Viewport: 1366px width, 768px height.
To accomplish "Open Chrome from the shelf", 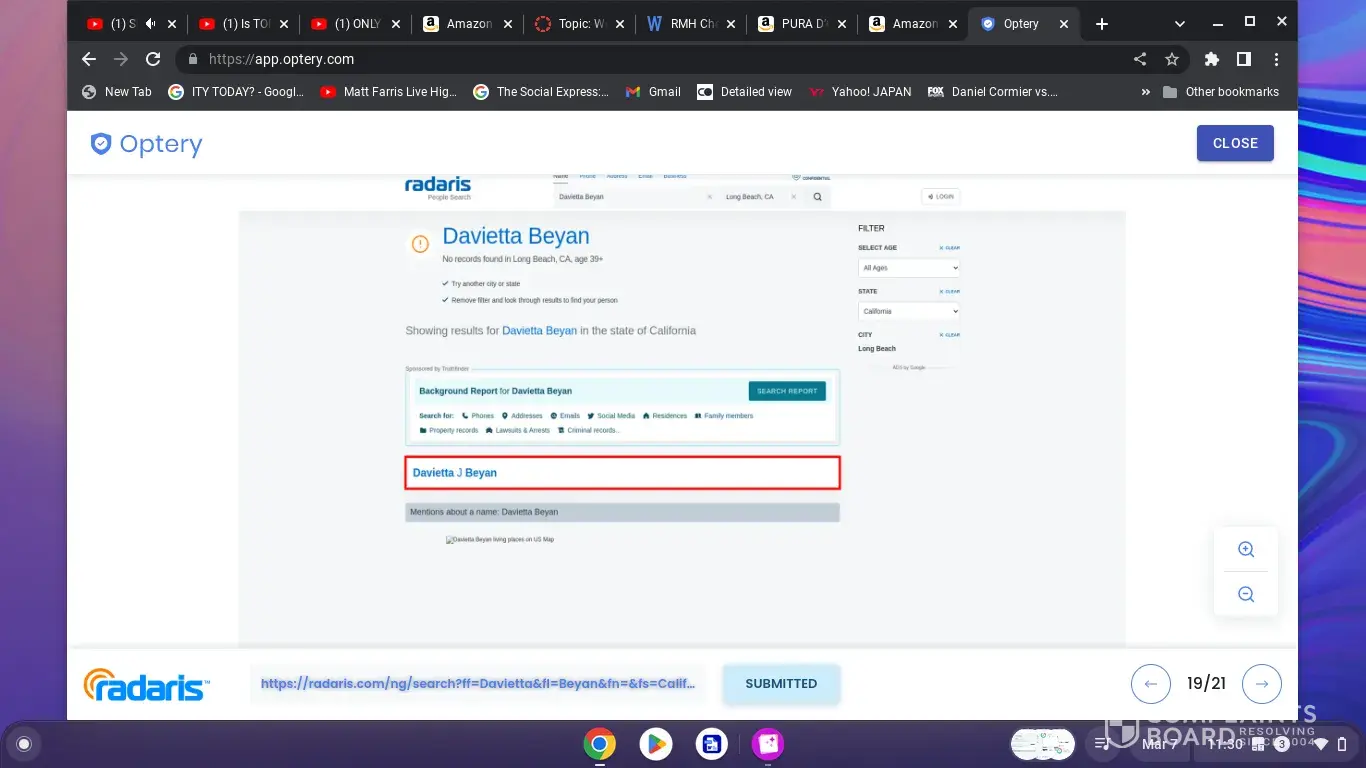I will [x=600, y=744].
